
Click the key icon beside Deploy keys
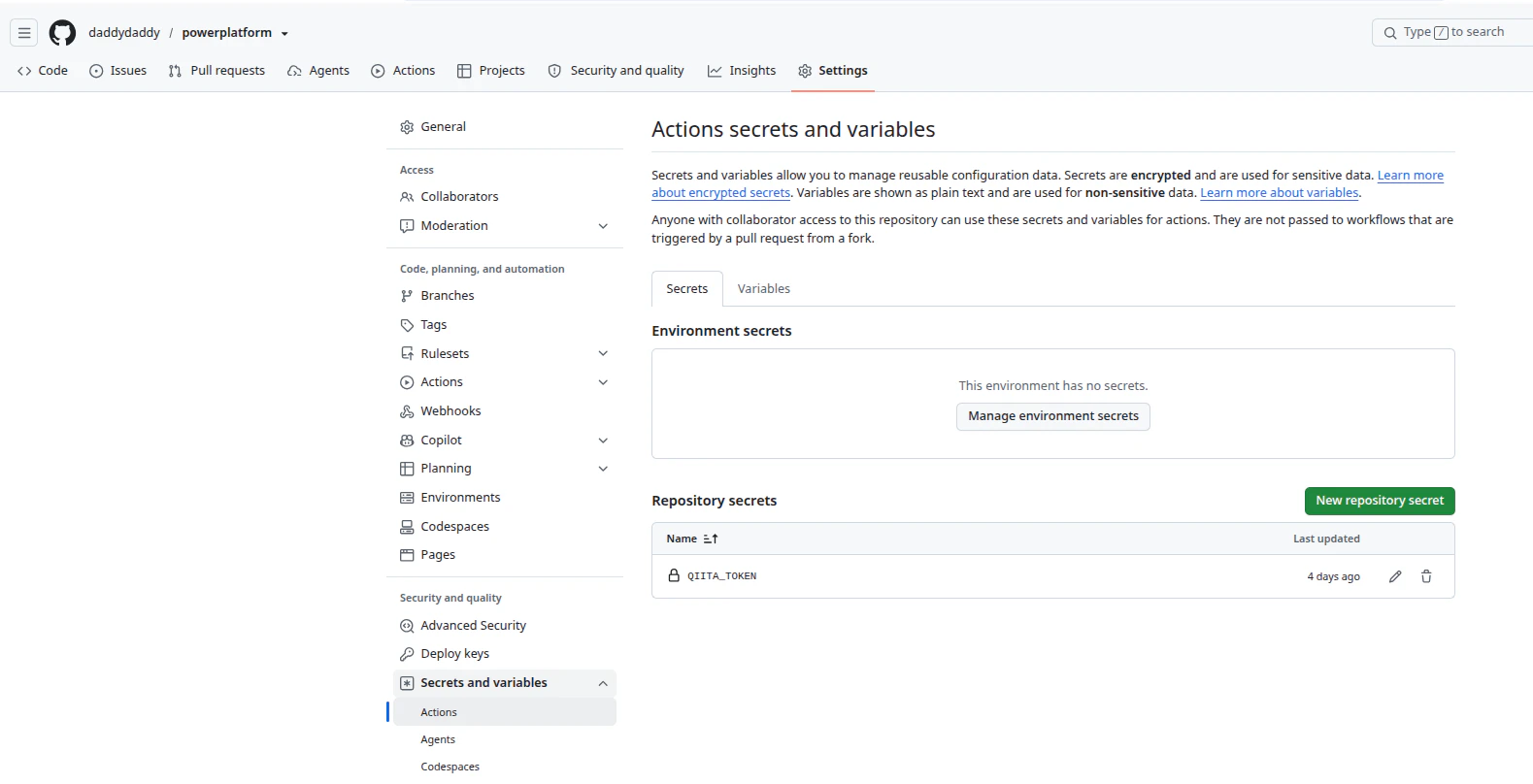click(407, 654)
